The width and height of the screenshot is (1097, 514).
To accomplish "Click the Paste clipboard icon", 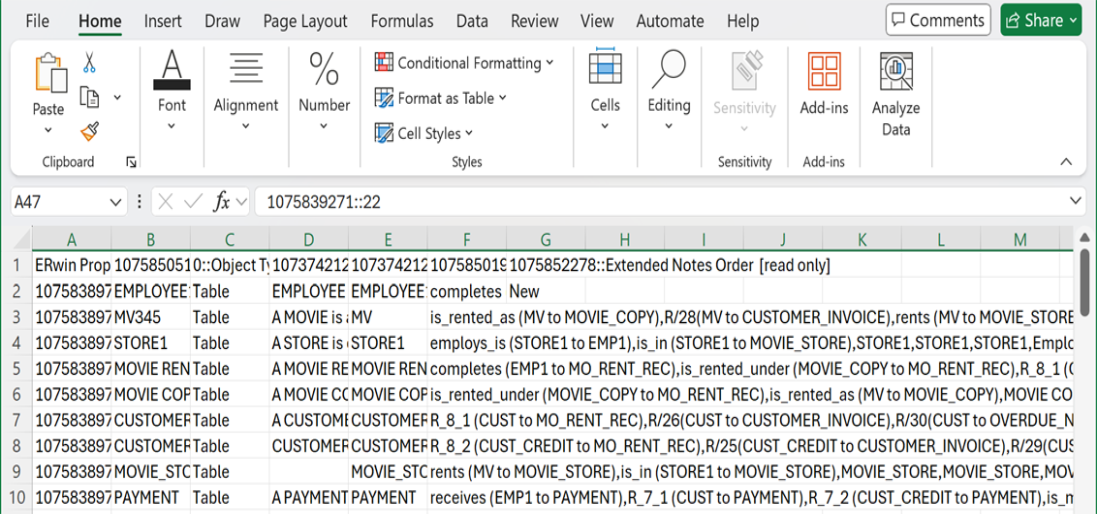I will [48, 75].
